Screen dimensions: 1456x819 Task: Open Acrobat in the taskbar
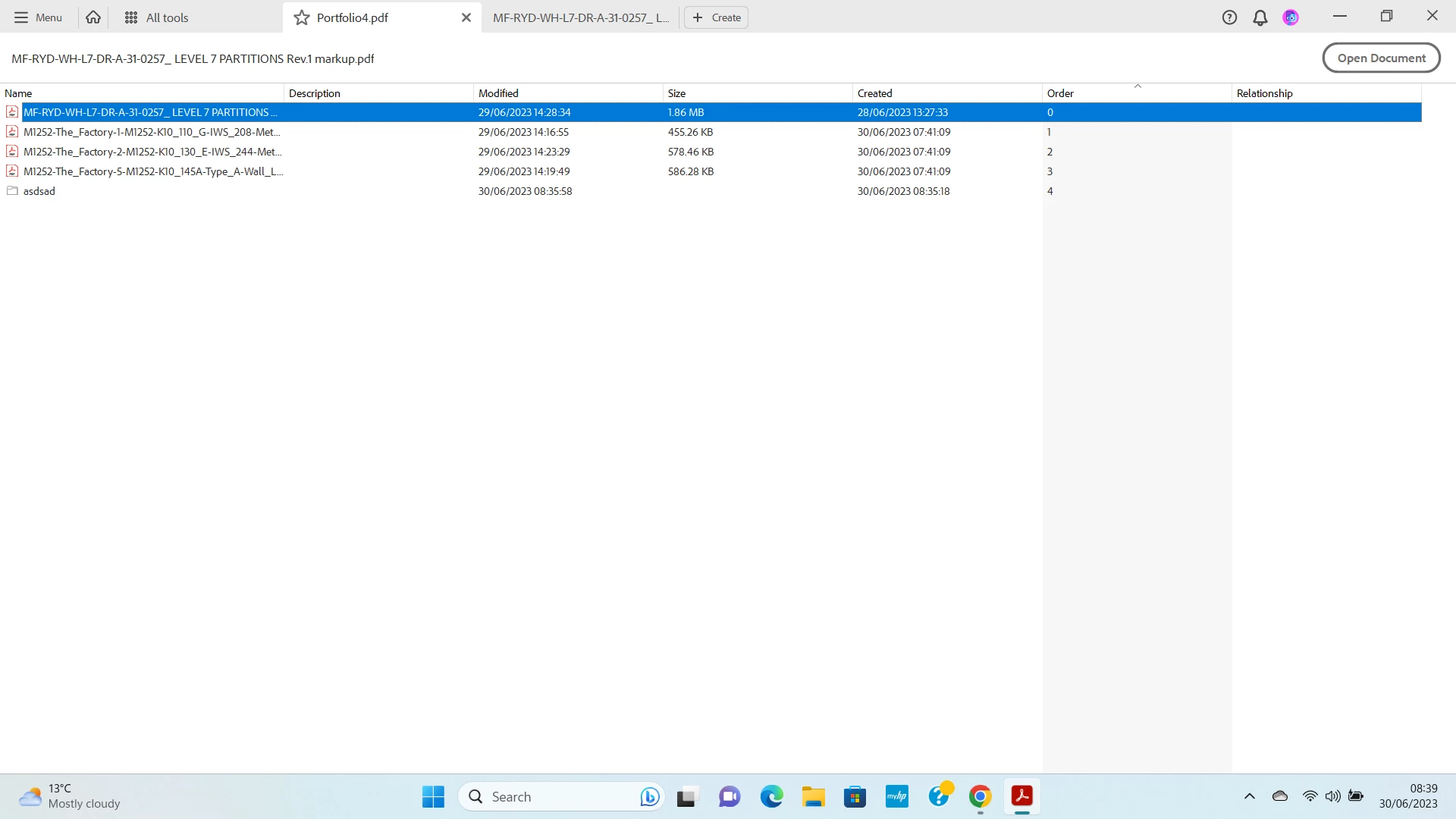click(x=1021, y=796)
